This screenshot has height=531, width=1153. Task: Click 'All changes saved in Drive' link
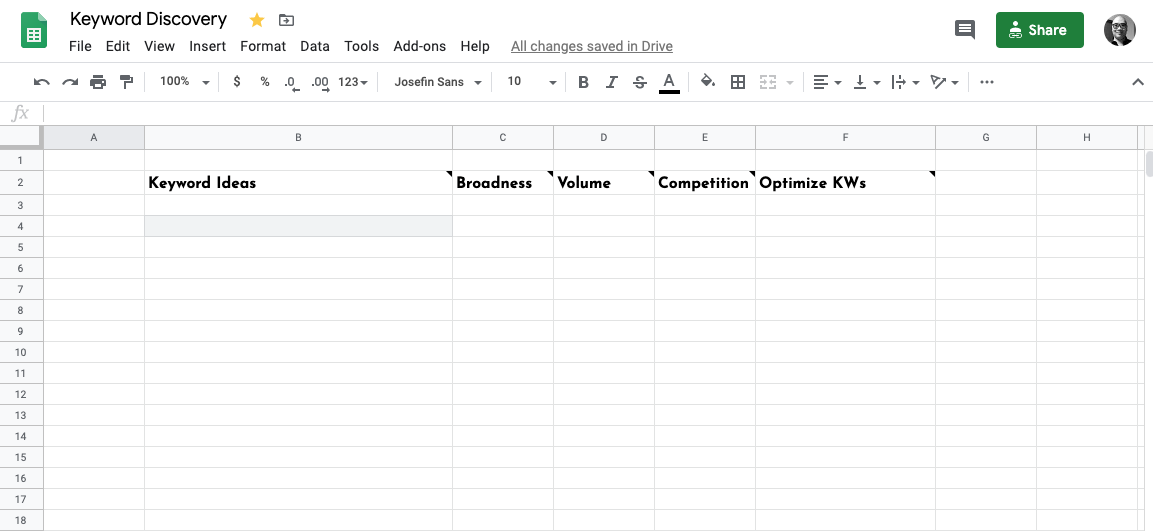click(x=592, y=46)
